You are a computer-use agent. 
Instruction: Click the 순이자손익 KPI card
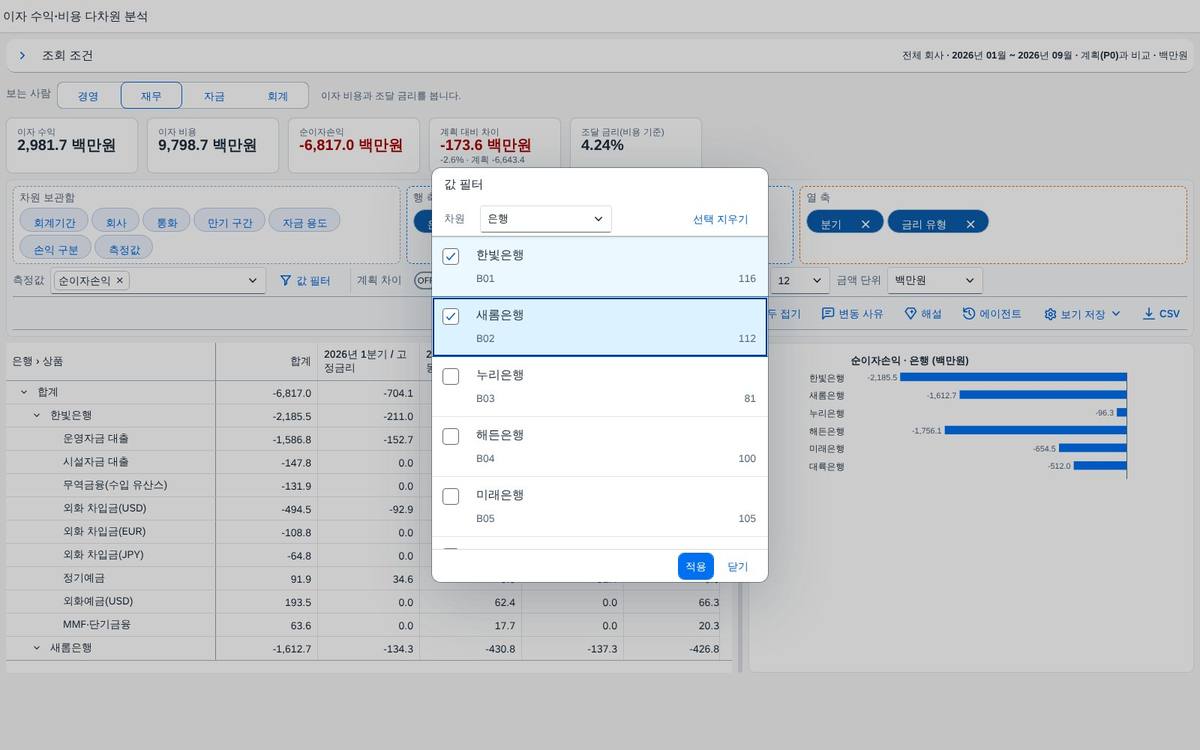pos(354,146)
